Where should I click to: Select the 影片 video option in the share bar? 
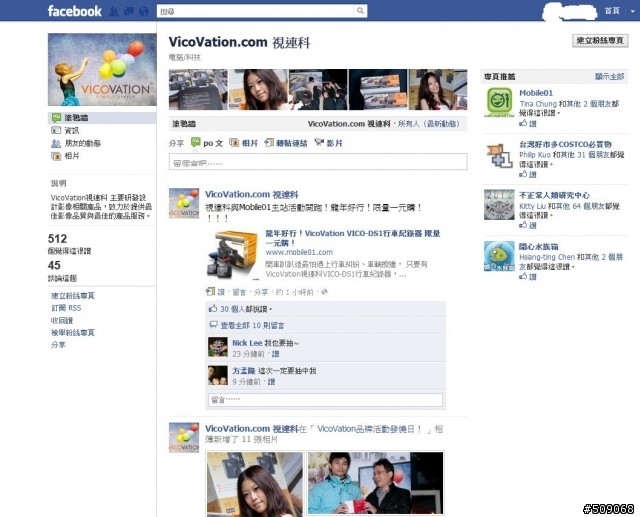click(334, 143)
